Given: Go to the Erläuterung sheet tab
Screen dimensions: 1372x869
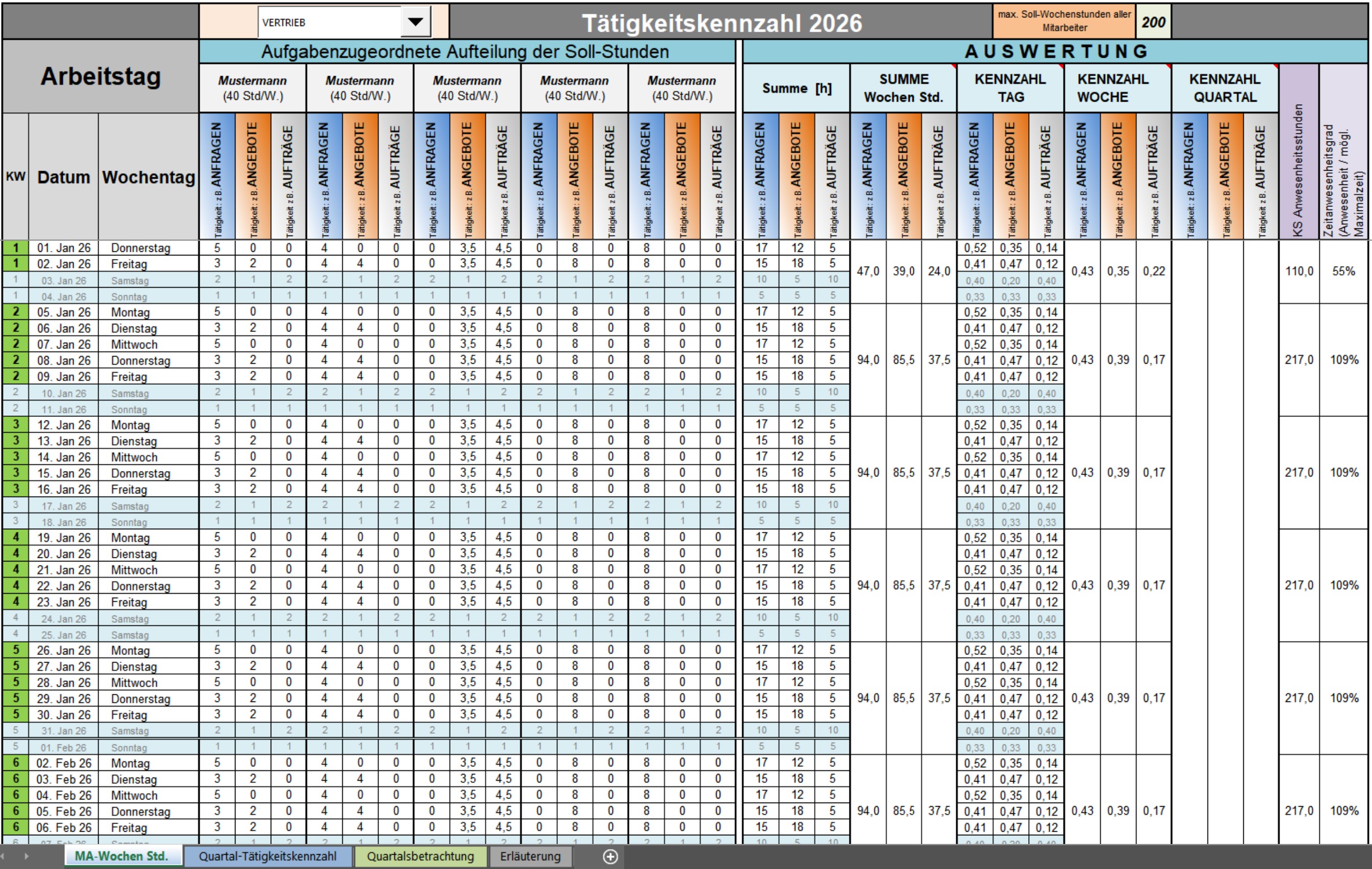Looking at the screenshot, I should click(530, 856).
